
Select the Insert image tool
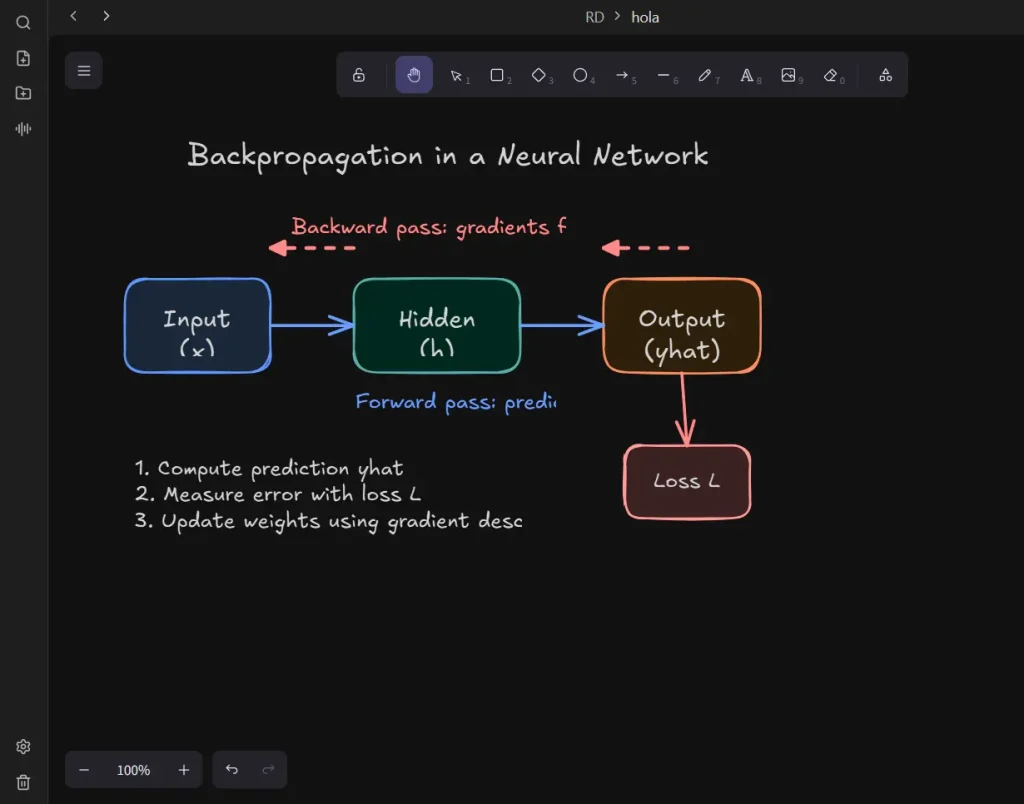pos(789,75)
